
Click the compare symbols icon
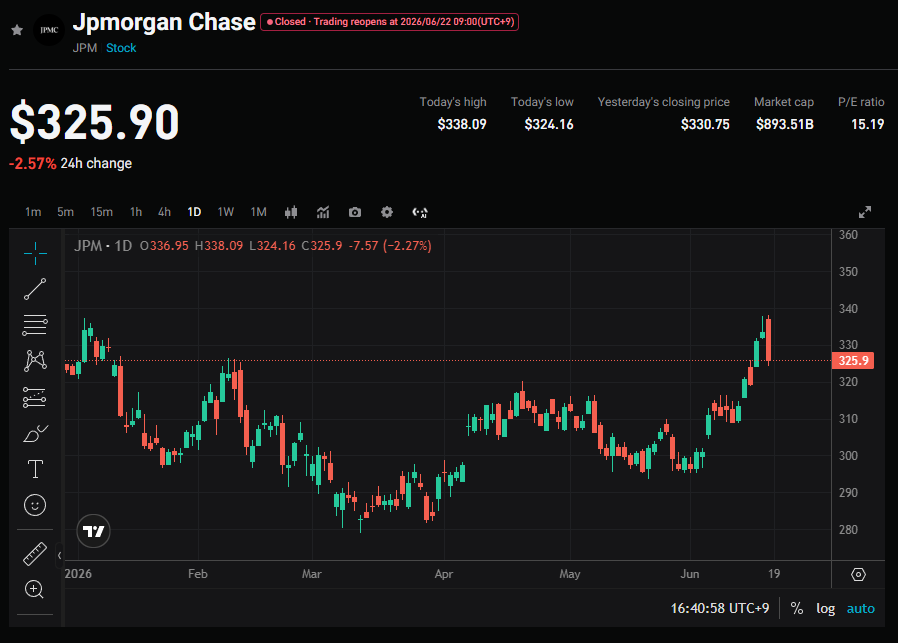point(420,212)
